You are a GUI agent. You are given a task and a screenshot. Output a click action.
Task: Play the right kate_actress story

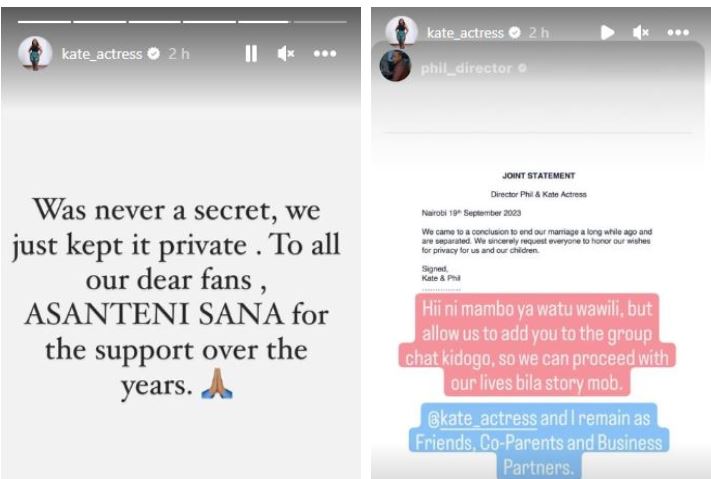point(608,32)
